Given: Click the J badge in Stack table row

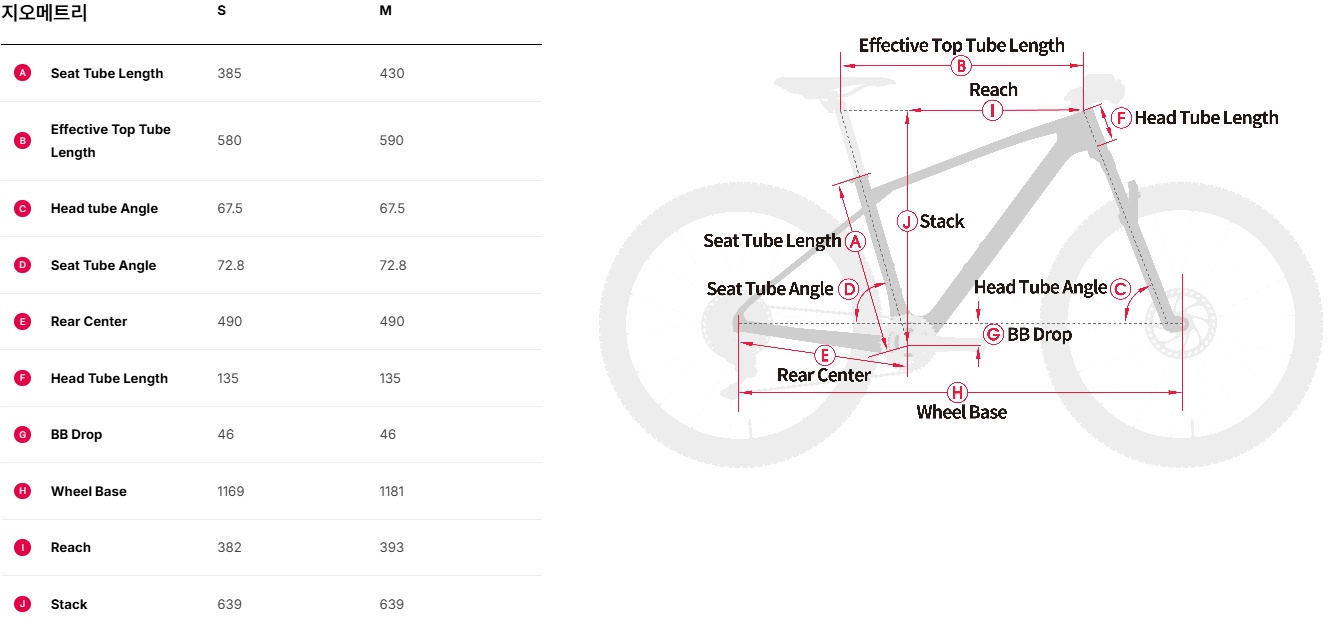Looking at the screenshot, I should (x=23, y=604).
